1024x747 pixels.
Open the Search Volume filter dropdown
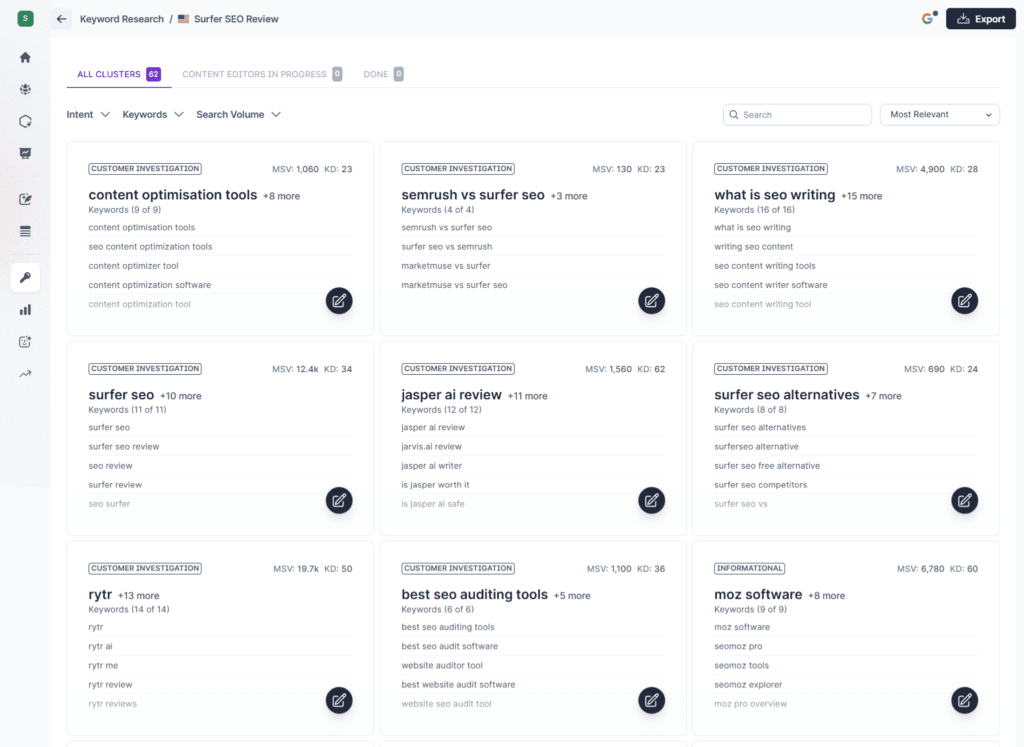coord(238,114)
